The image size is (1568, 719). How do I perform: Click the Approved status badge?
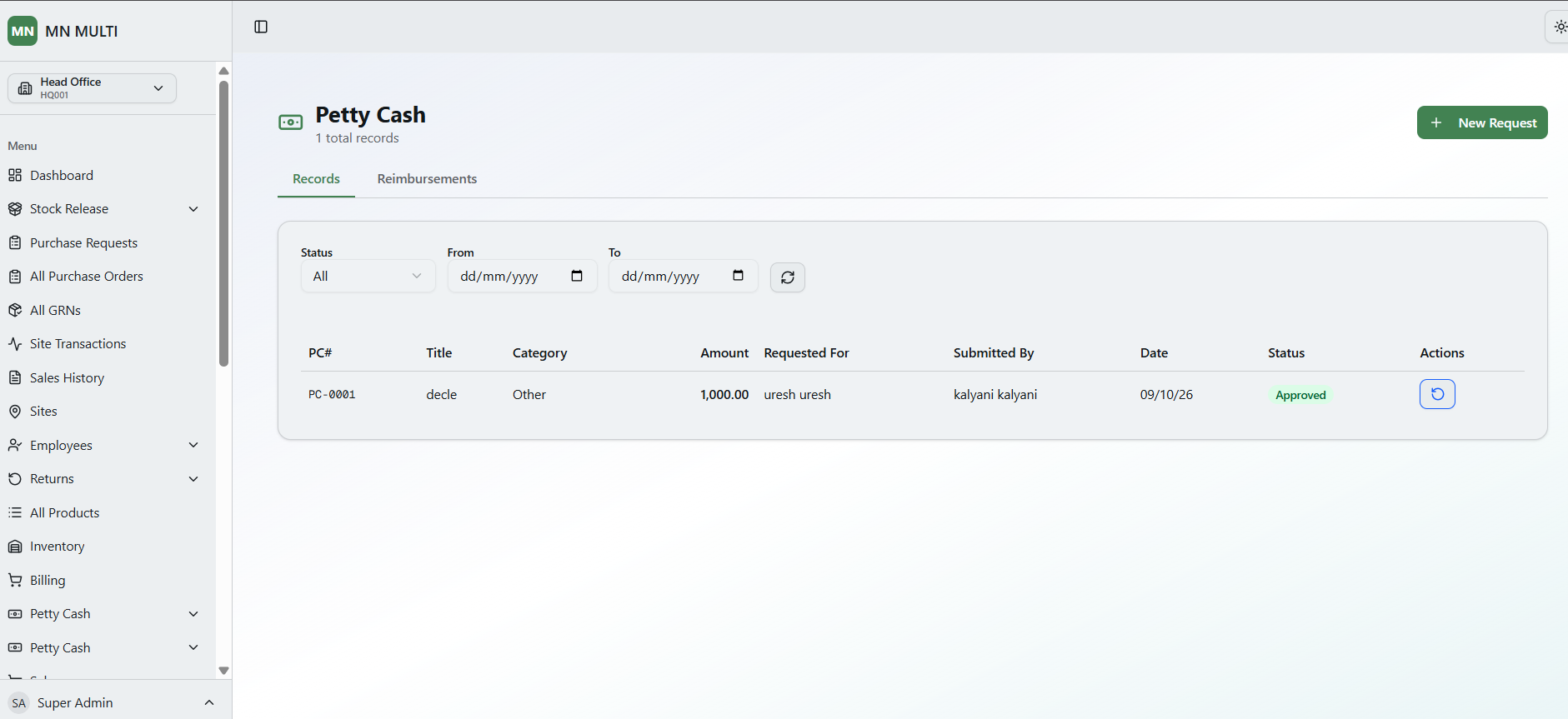1300,395
